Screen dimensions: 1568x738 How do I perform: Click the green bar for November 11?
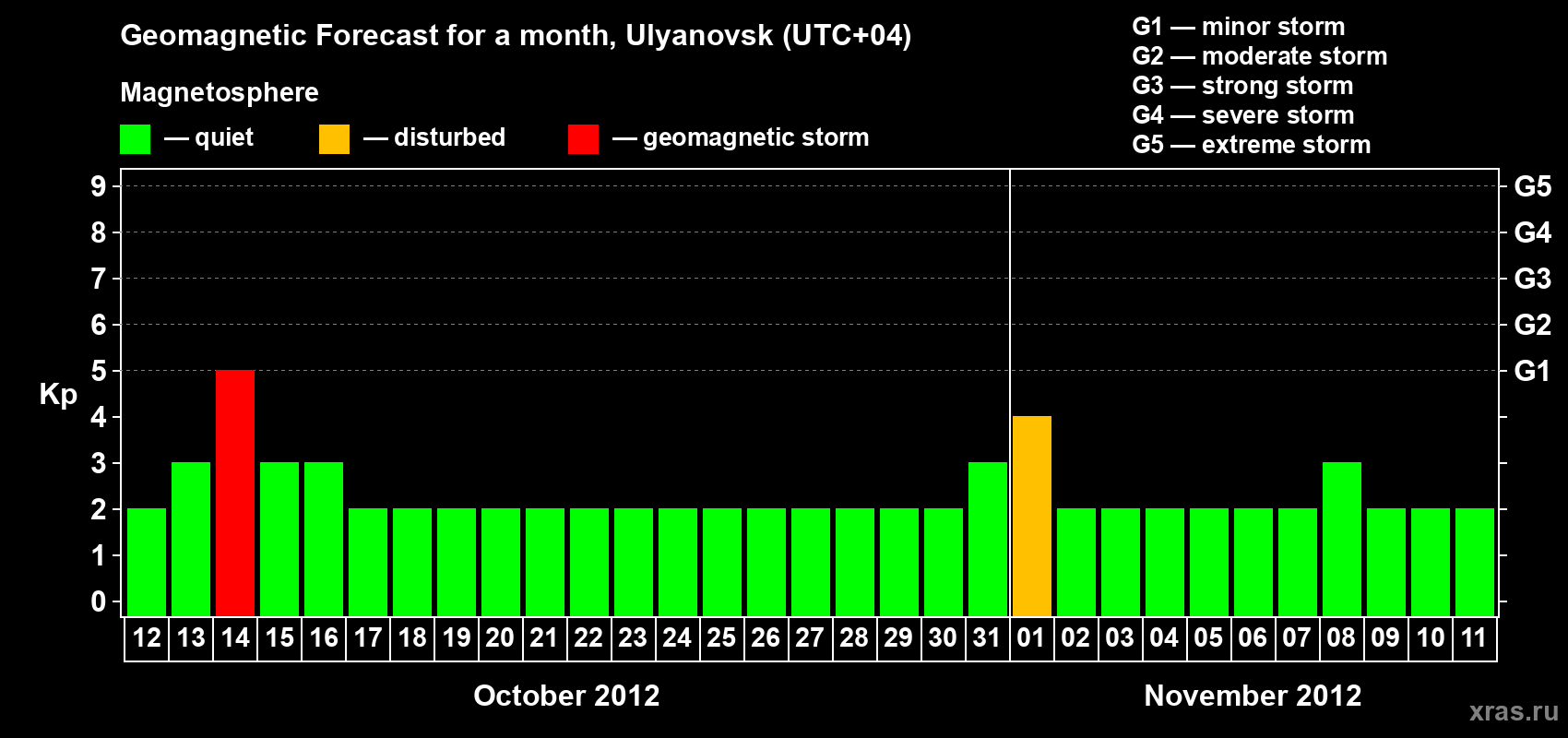[x=1475, y=562]
